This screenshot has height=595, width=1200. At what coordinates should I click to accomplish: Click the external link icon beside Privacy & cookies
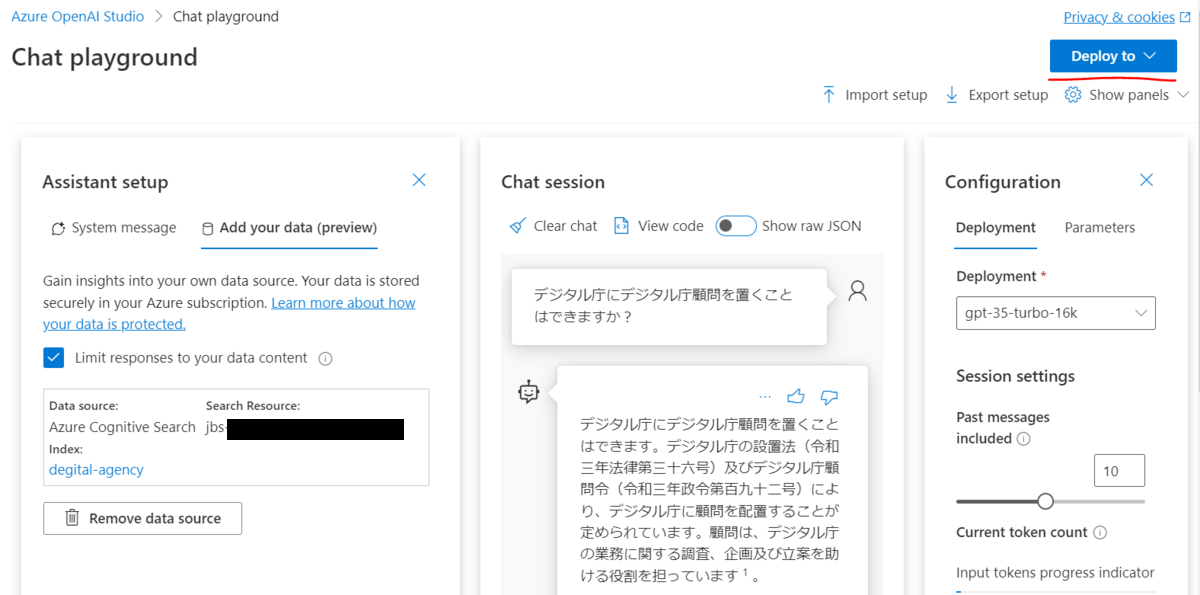(x=1186, y=17)
